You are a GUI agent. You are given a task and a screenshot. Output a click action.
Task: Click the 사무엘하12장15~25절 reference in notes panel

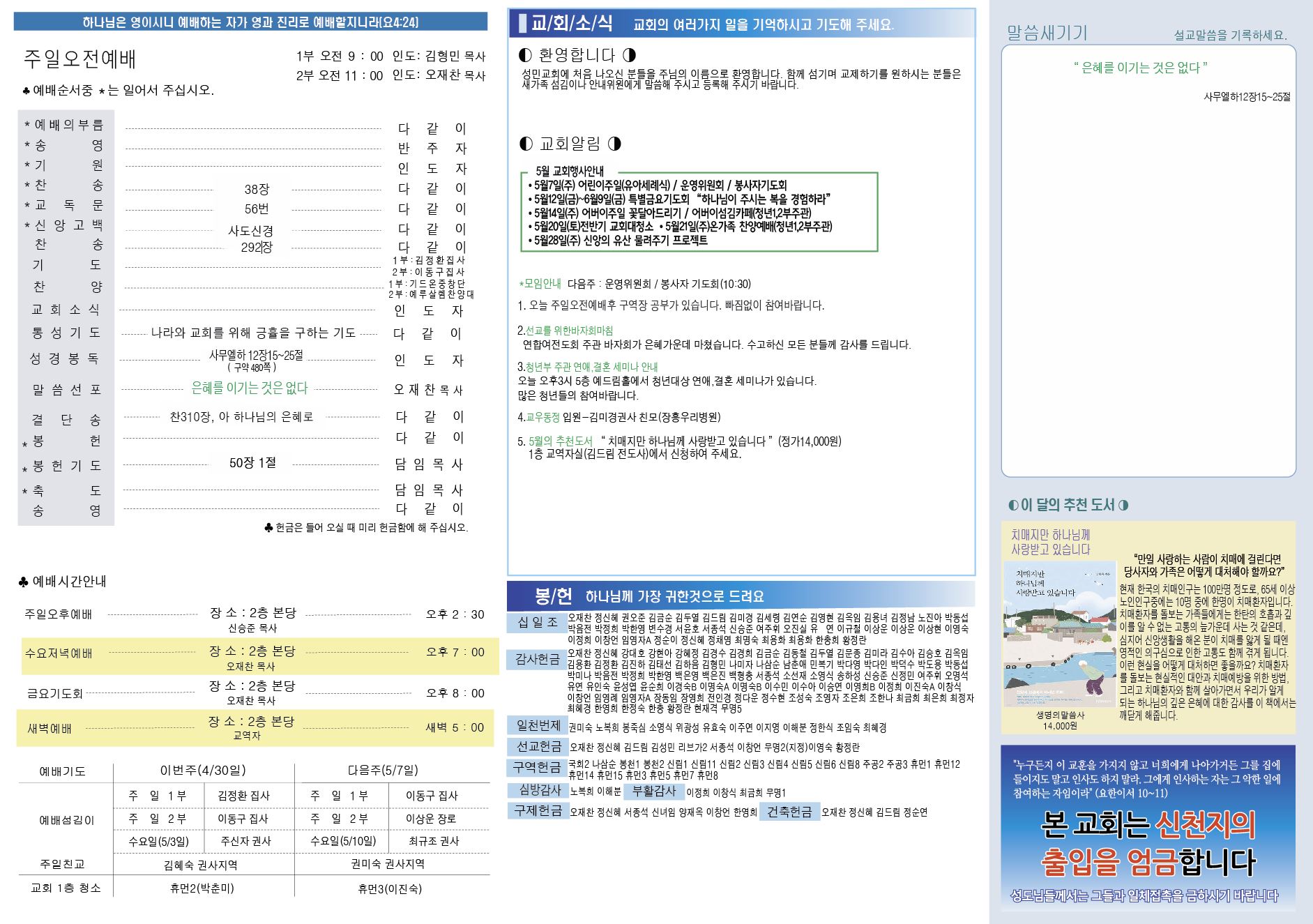1247,97
